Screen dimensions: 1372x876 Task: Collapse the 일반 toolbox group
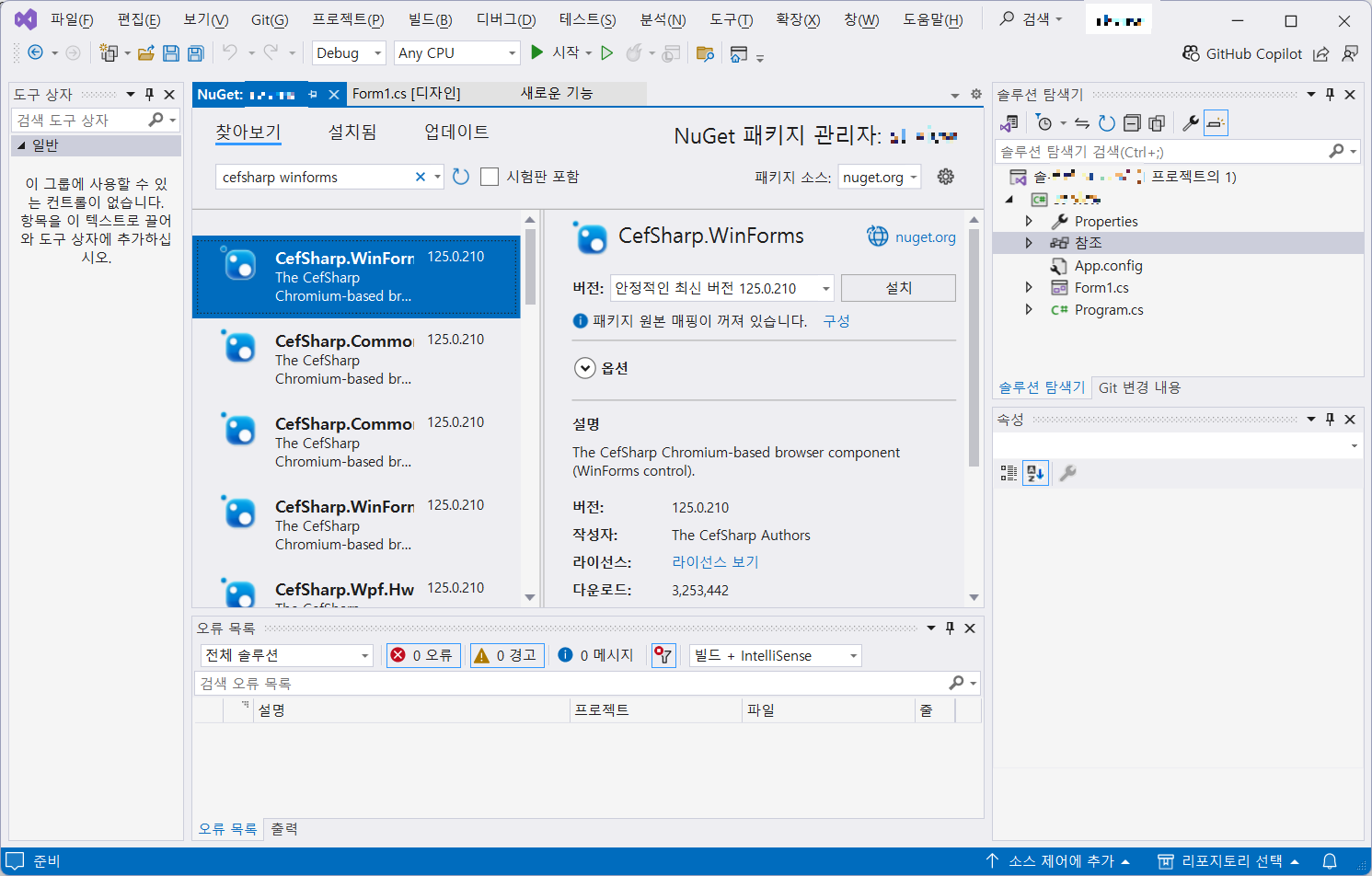tap(21, 145)
